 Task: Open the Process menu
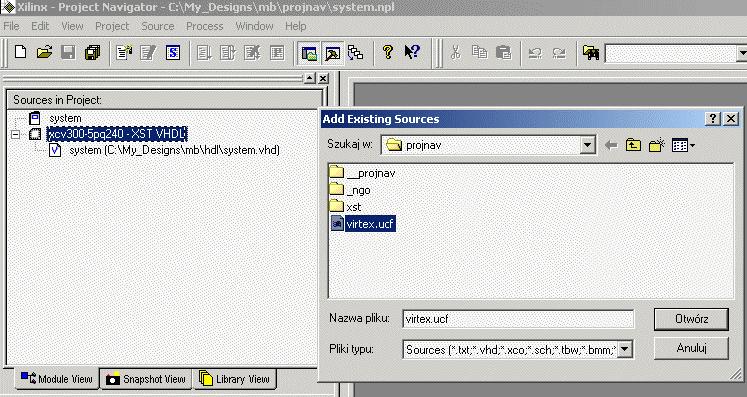[204, 26]
